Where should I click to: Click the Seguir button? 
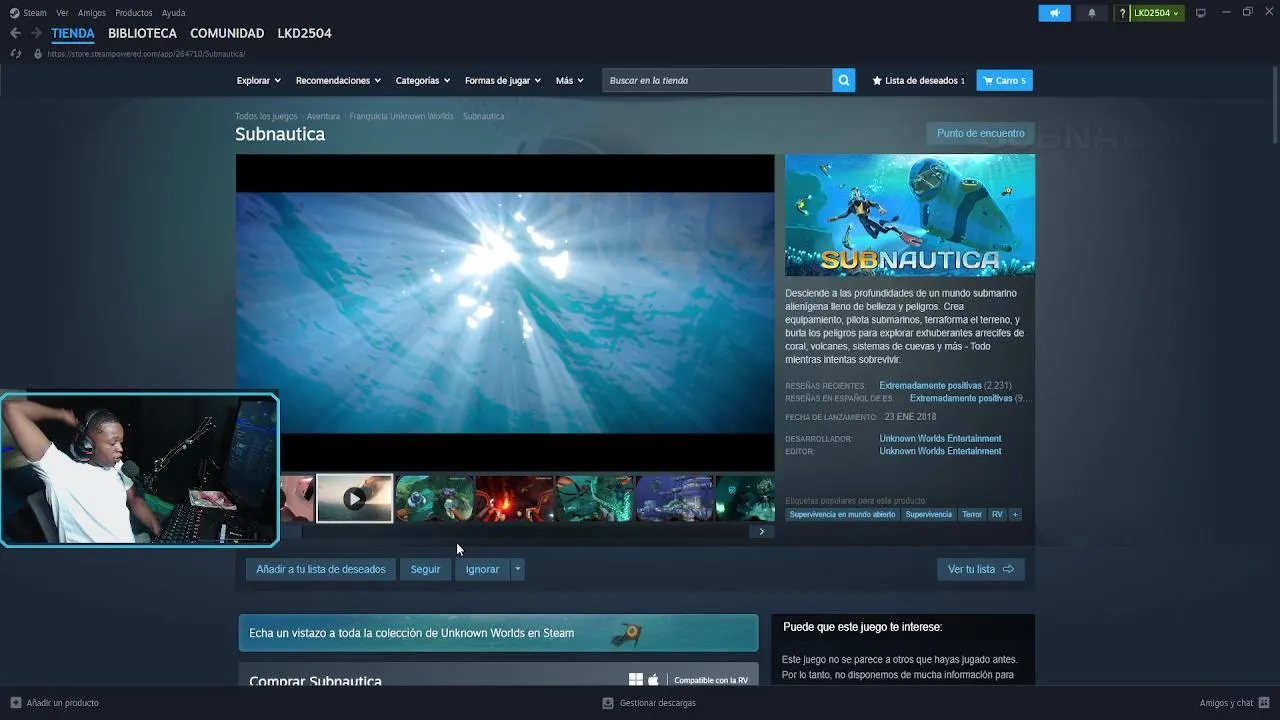click(425, 569)
